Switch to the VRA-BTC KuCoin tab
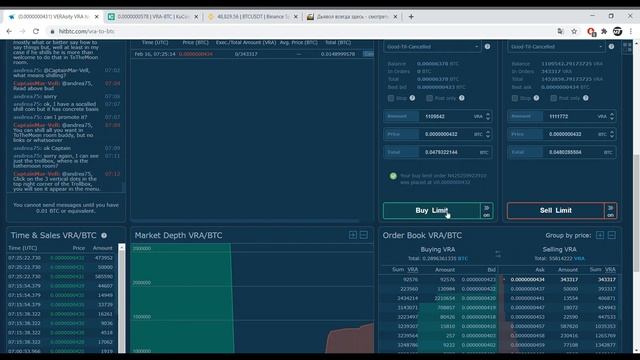 click(153, 17)
